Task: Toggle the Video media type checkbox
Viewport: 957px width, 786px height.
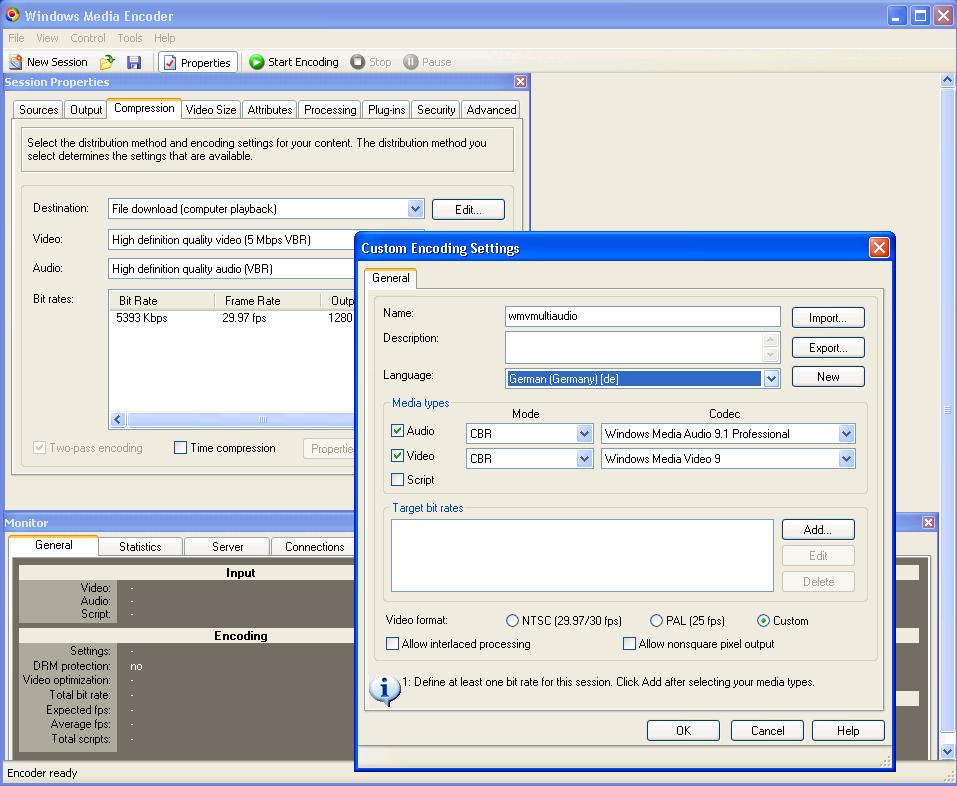Action: [397, 456]
